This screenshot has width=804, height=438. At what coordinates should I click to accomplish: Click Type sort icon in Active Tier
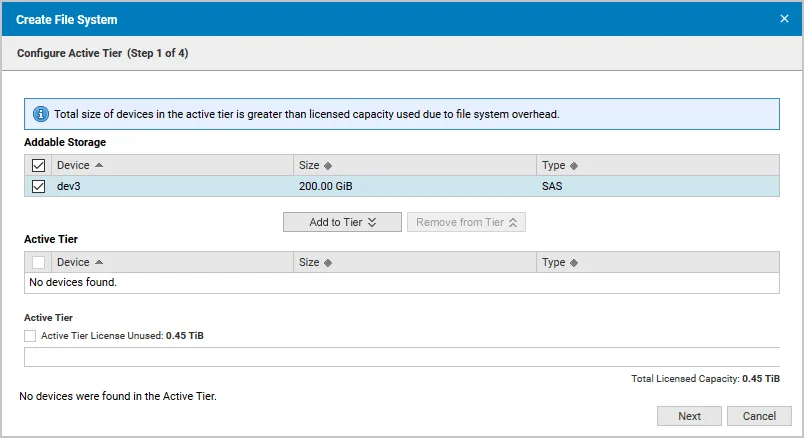click(x=574, y=262)
